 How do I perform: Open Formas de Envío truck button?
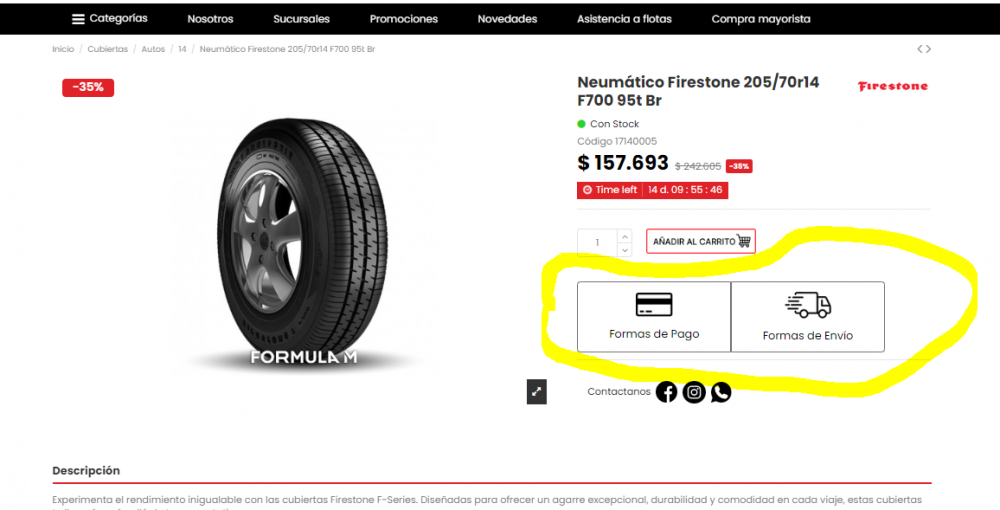tap(808, 316)
